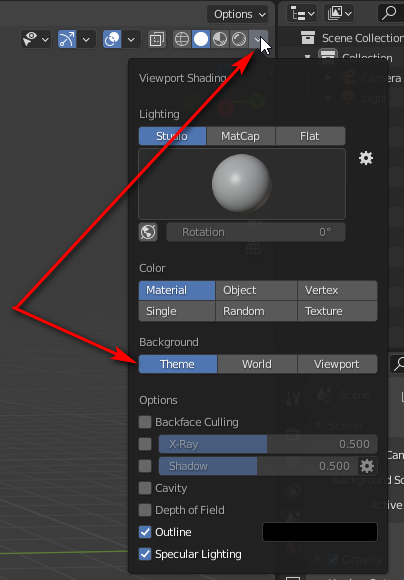
Task: Select solid viewport shading mode
Action: pyautogui.click(x=201, y=39)
